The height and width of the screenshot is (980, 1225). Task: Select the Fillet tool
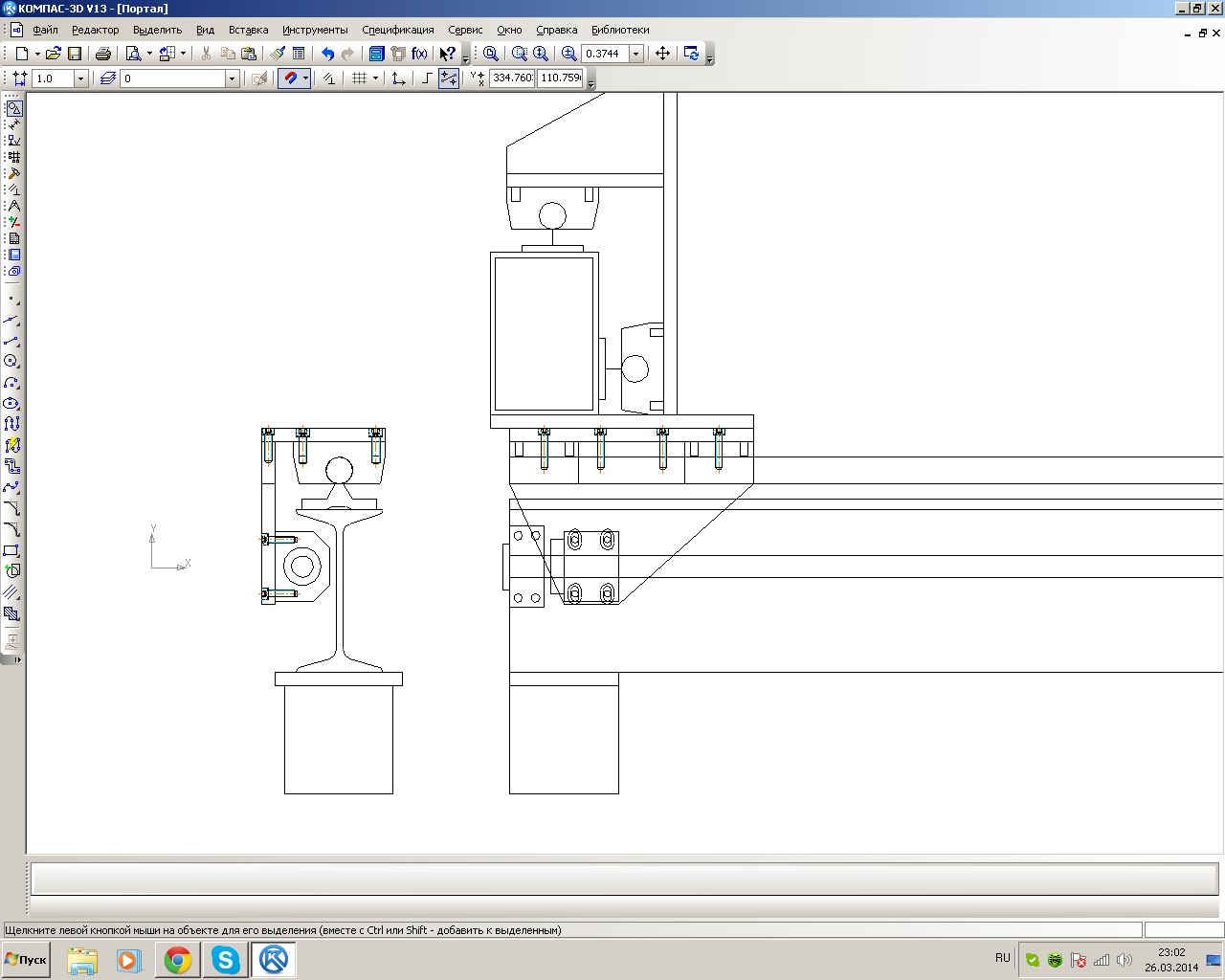(11, 529)
